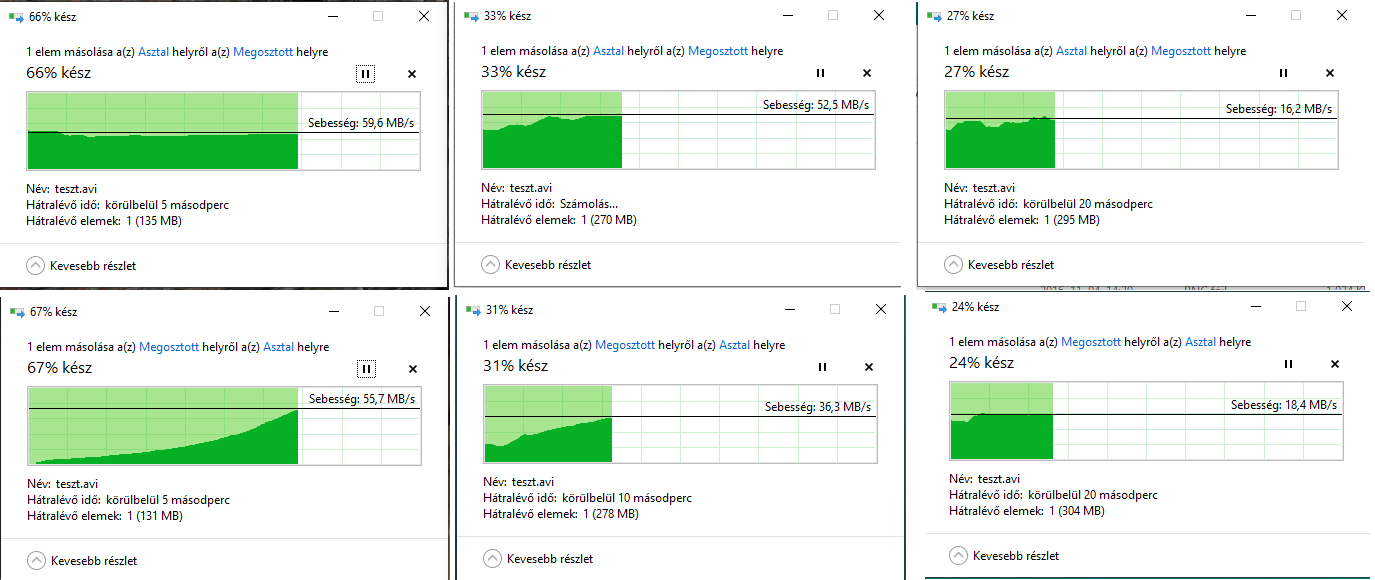Click the copy icon in the 33% window title bar
The image size is (1375, 580).
coord(470,16)
